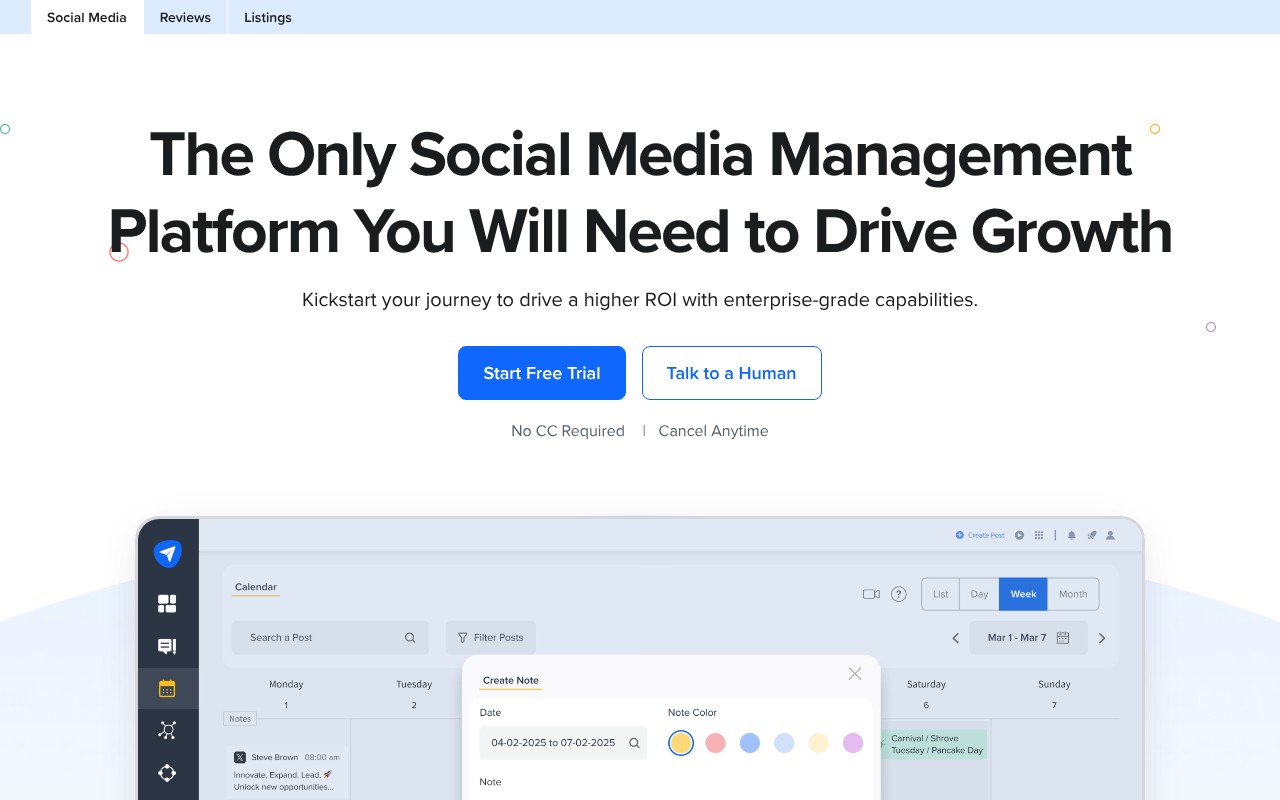This screenshot has width=1280, height=800.
Task: Switch calendar to Month view
Action: click(x=1073, y=594)
